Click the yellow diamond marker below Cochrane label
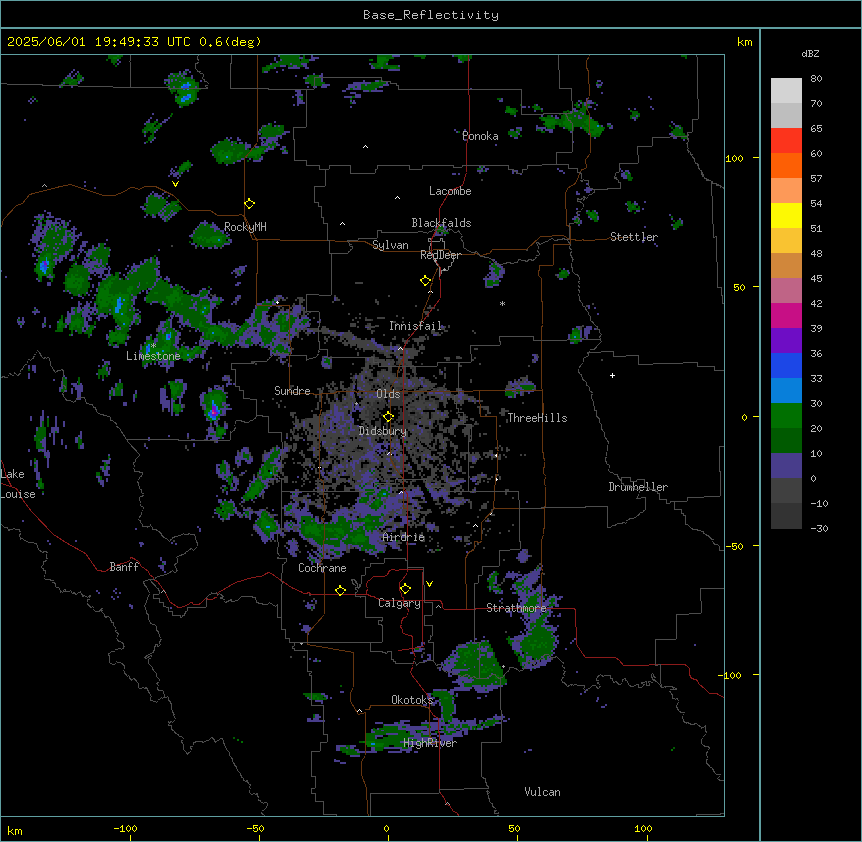The height and width of the screenshot is (842, 862). (341, 591)
